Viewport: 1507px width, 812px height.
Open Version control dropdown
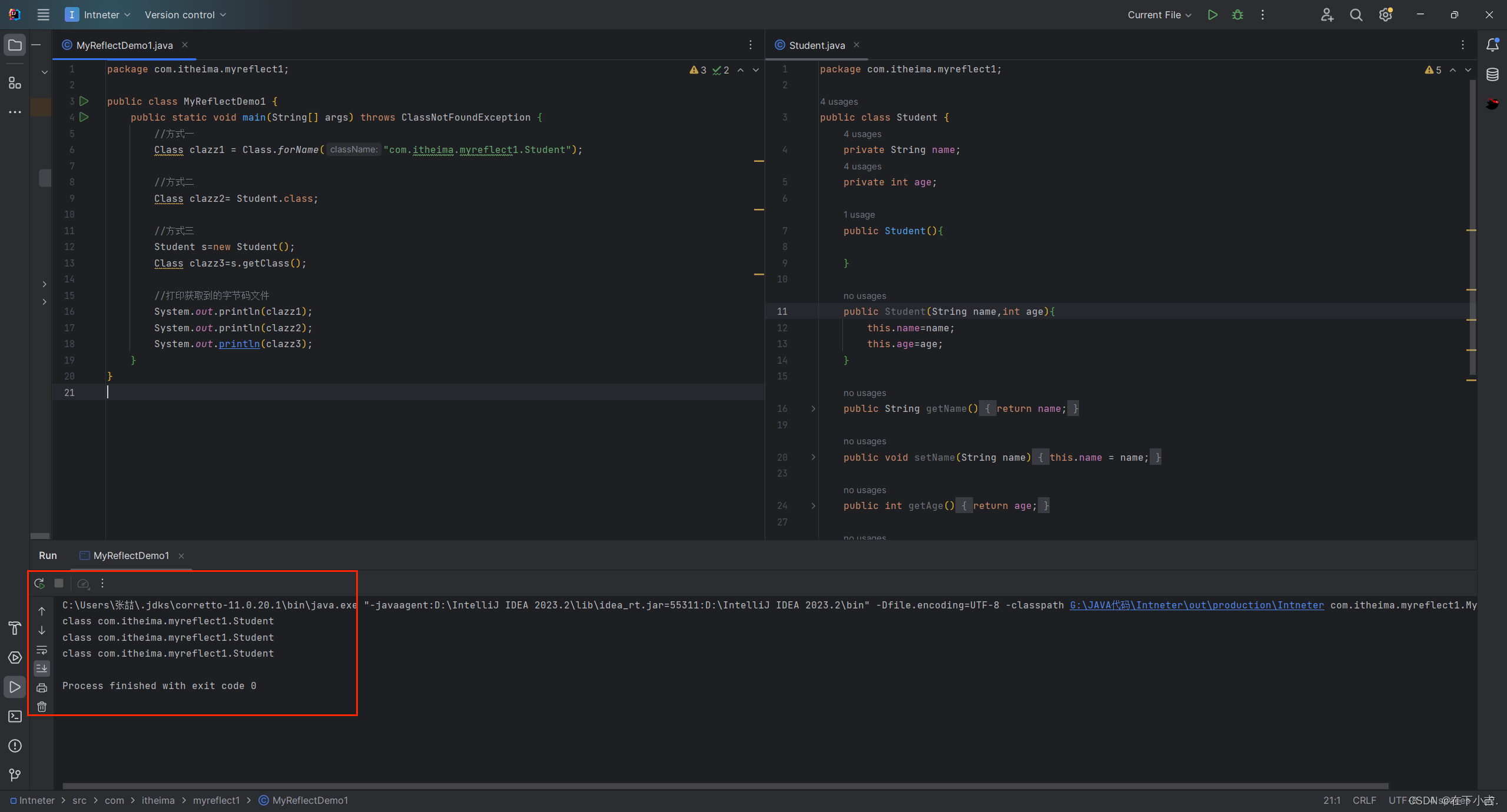pyautogui.click(x=185, y=15)
